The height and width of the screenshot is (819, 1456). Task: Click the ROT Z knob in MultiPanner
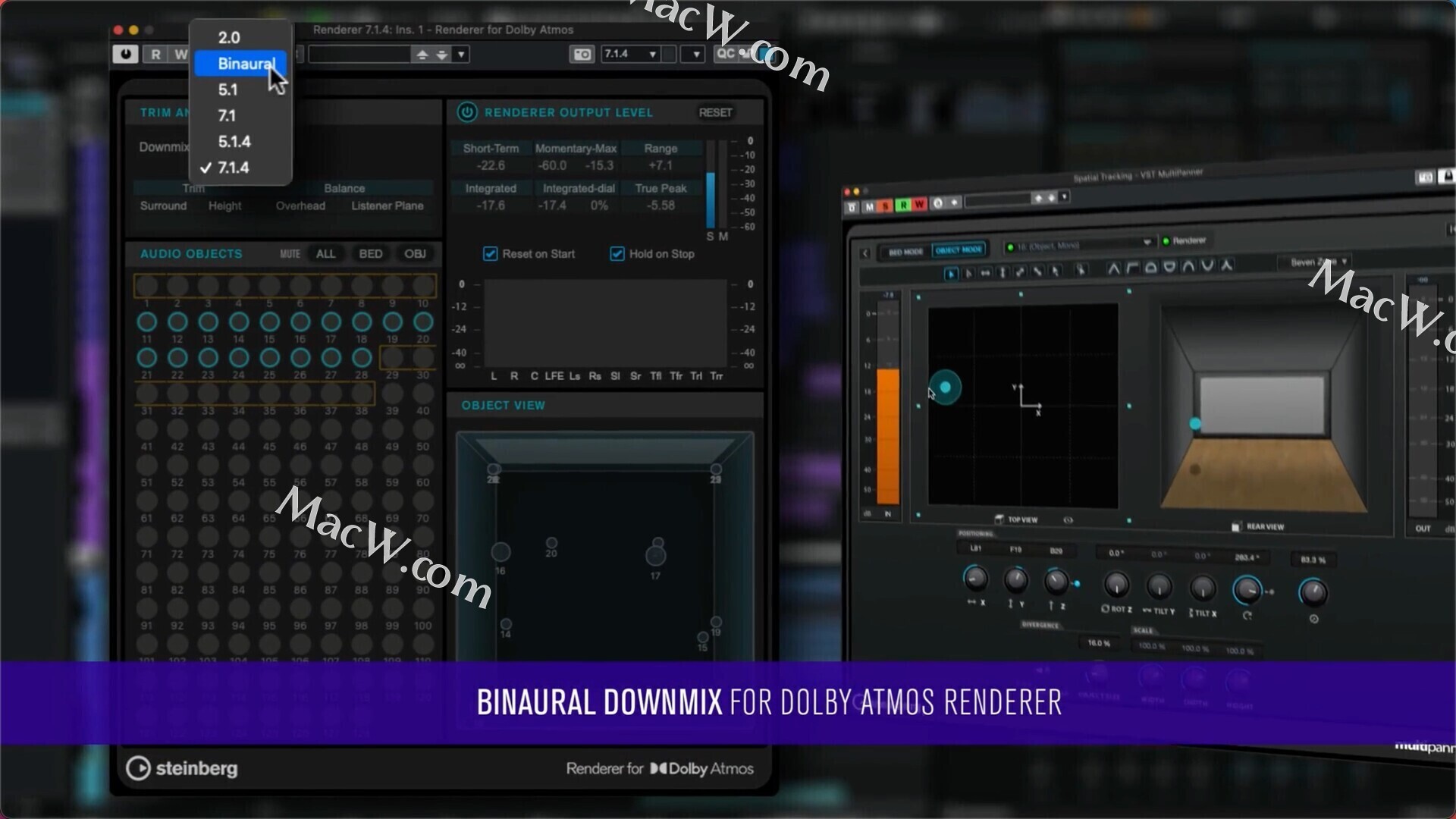click(x=1116, y=585)
